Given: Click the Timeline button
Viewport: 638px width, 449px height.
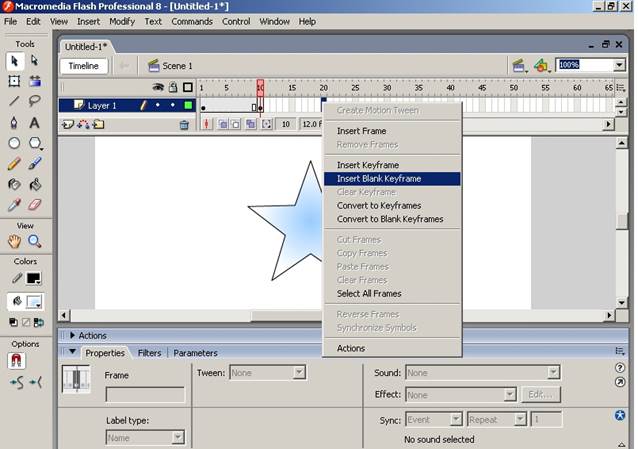Looking at the screenshot, I should tap(84, 66).
